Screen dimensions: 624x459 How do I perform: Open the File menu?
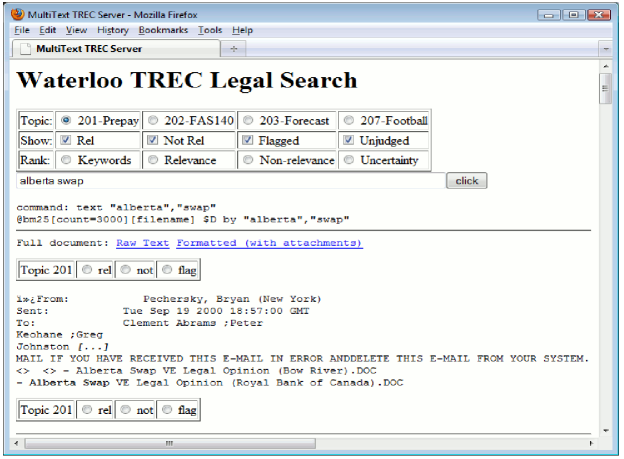[x=22, y=30]
